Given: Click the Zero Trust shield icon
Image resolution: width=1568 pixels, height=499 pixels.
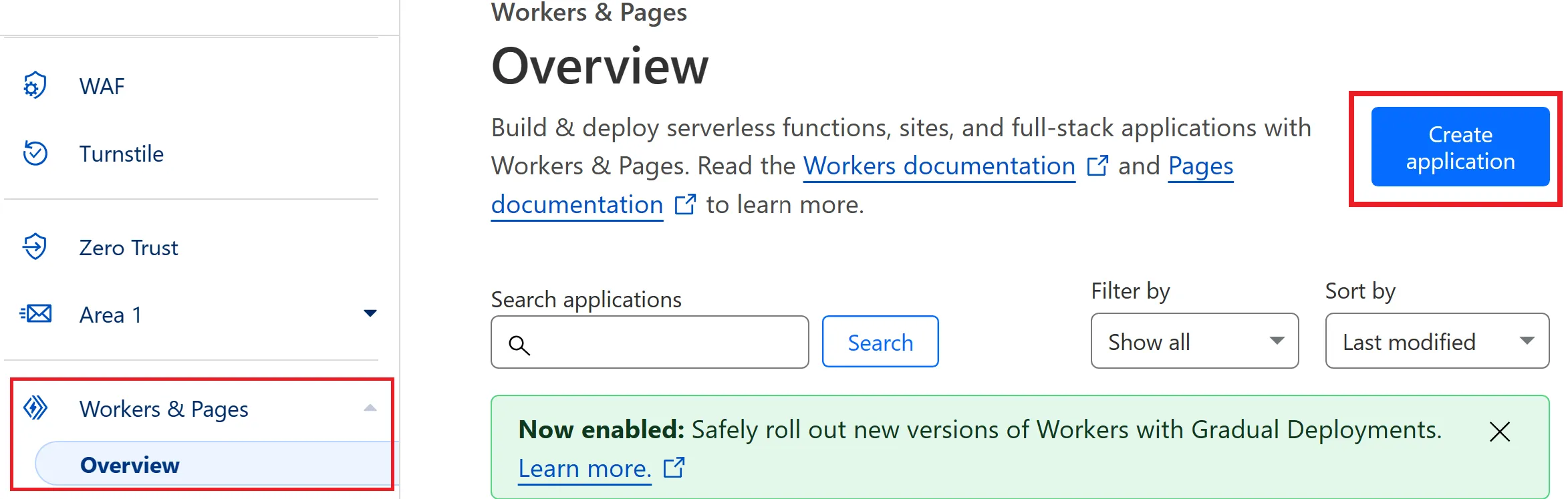Looking at the screenshot, I should point(35,246).
